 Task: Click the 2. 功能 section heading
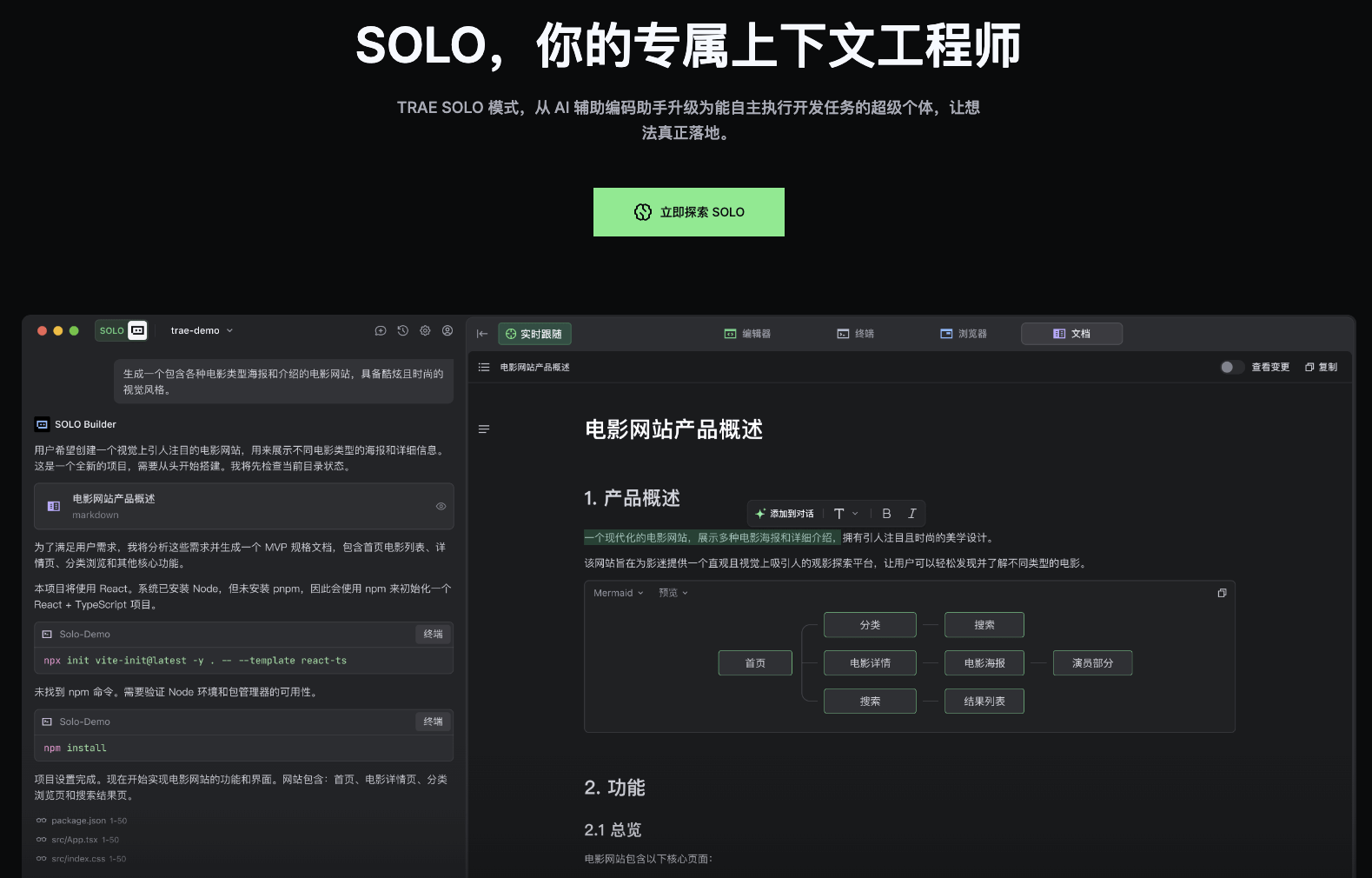click(614, 788)
